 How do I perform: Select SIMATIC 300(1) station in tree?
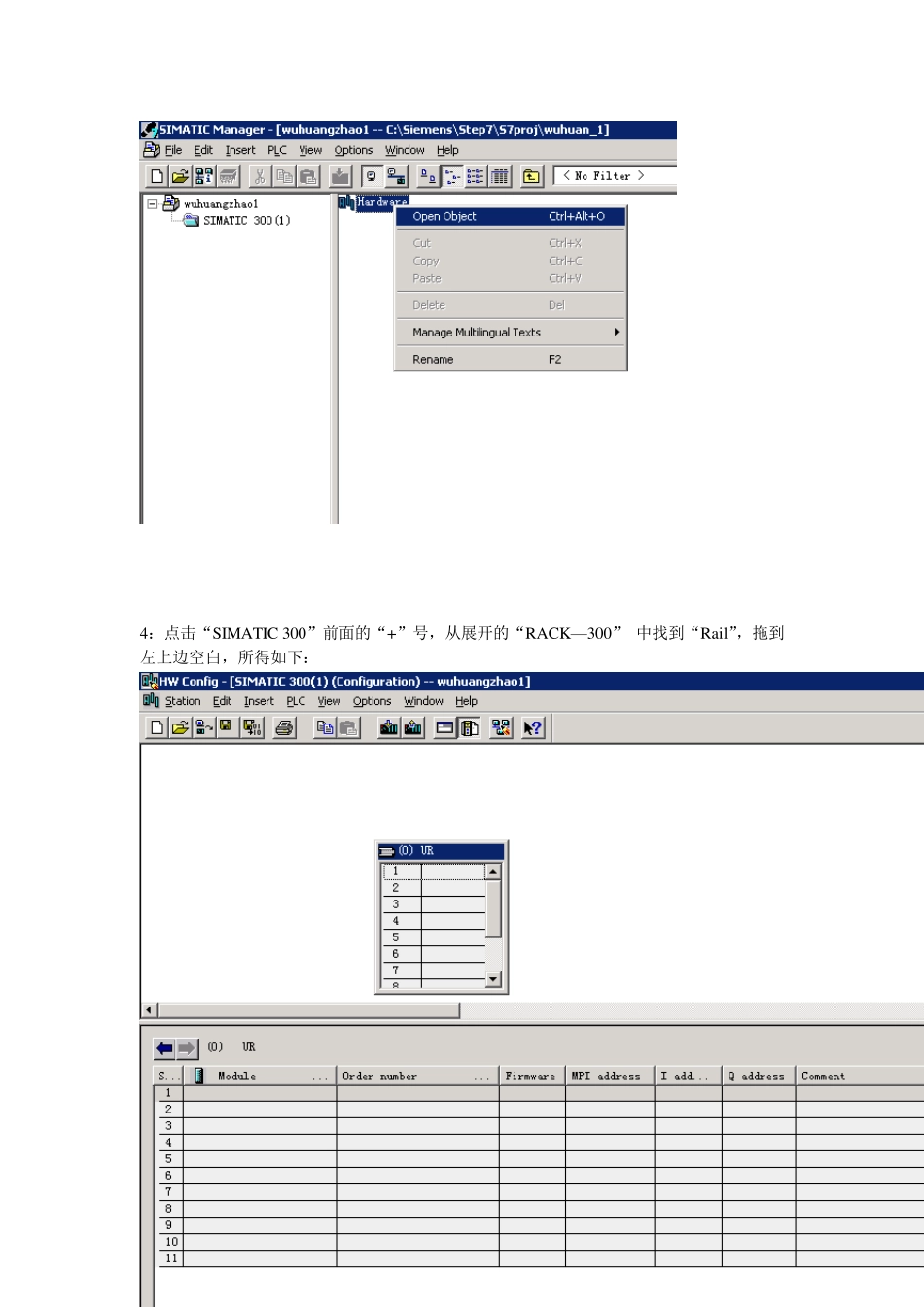246,221
